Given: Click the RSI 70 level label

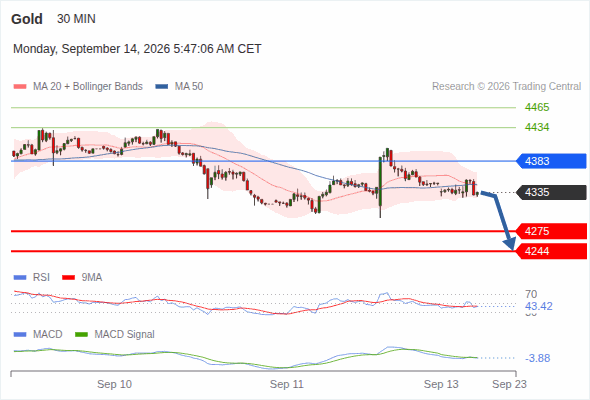Looking at the screenshot, I should point(531,294).
